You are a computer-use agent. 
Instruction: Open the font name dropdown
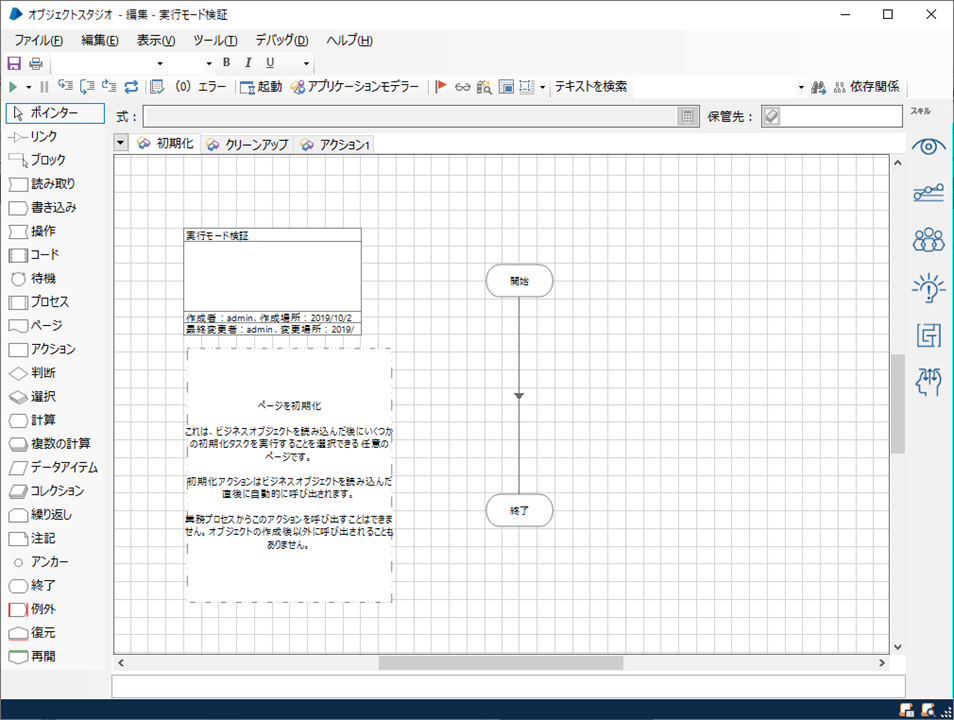point(160,63)
